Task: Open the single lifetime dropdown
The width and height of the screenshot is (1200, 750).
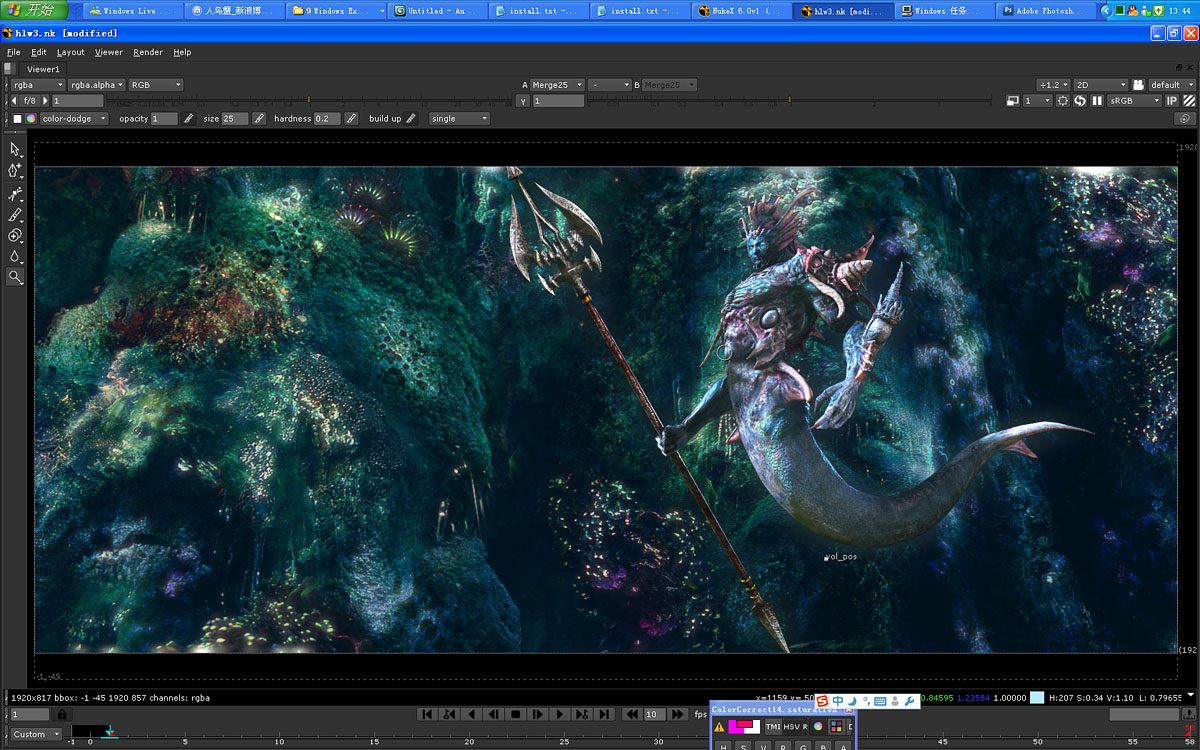Action: tap(460, 118)
